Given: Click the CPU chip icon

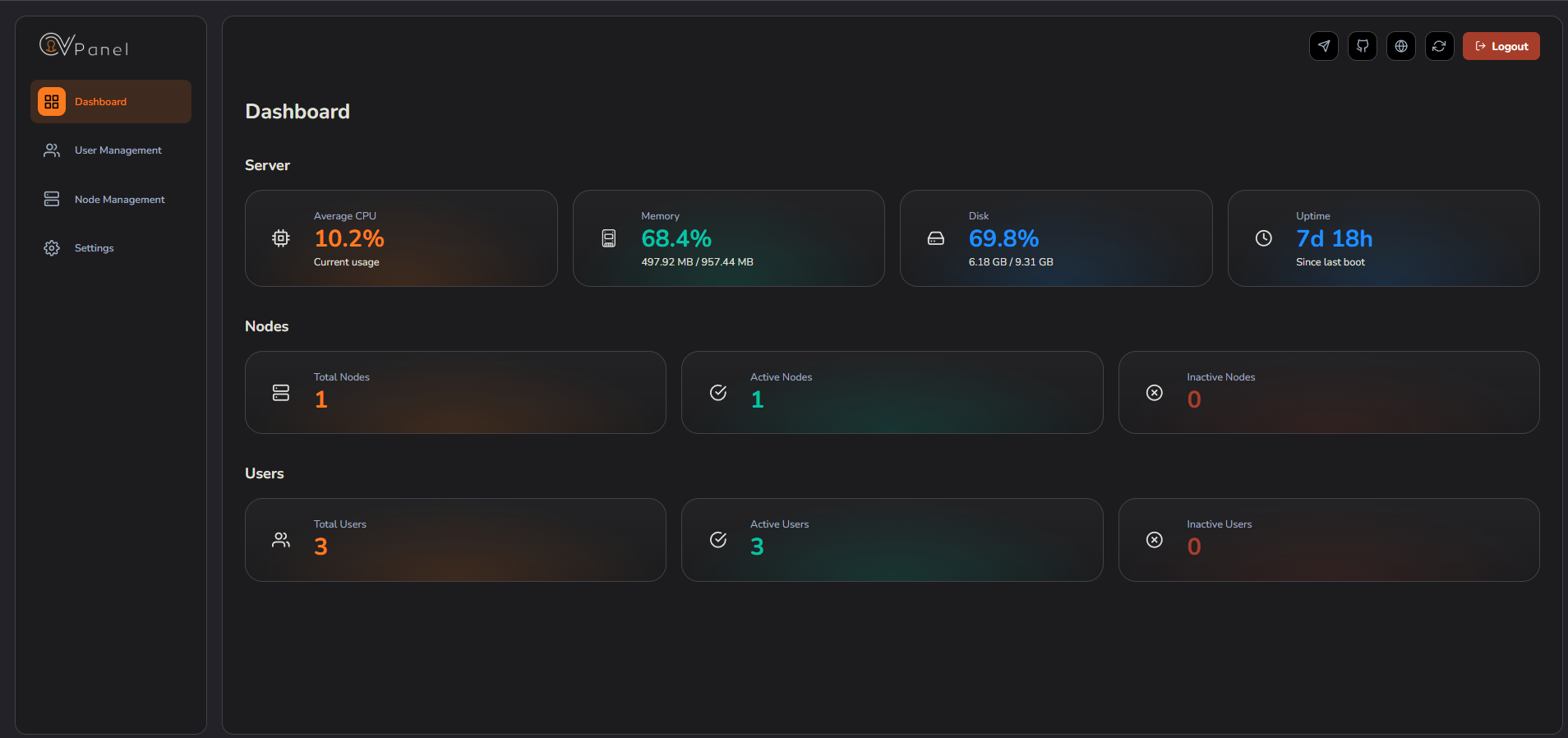Looking at the screenshot, I should [280, 238].
